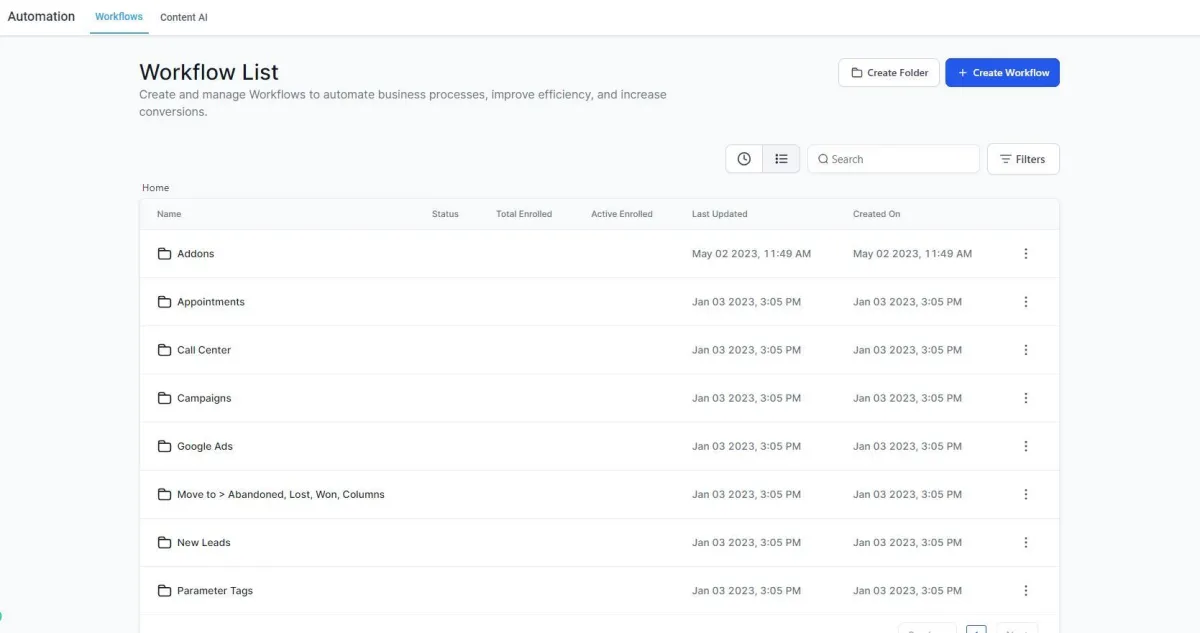Click the Call Center folder icon
Screen dimensions: 1200x633
tap(164, 350)
